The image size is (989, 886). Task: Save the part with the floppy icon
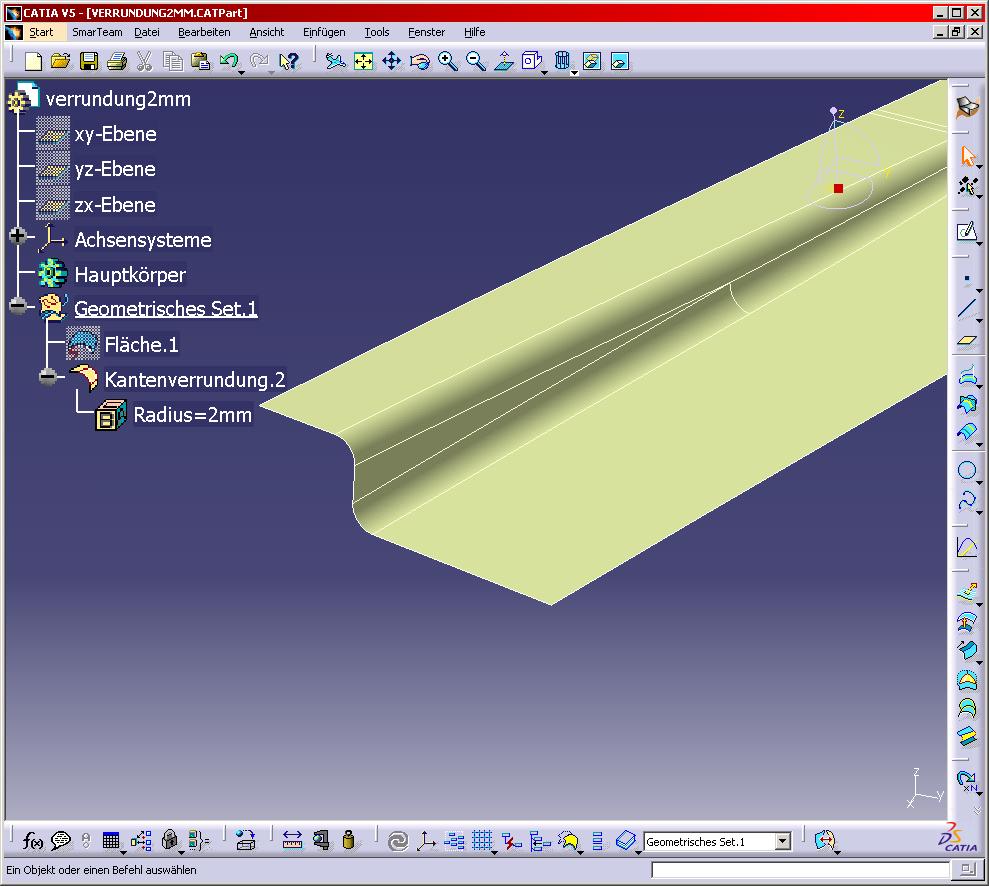coord(88,61)
